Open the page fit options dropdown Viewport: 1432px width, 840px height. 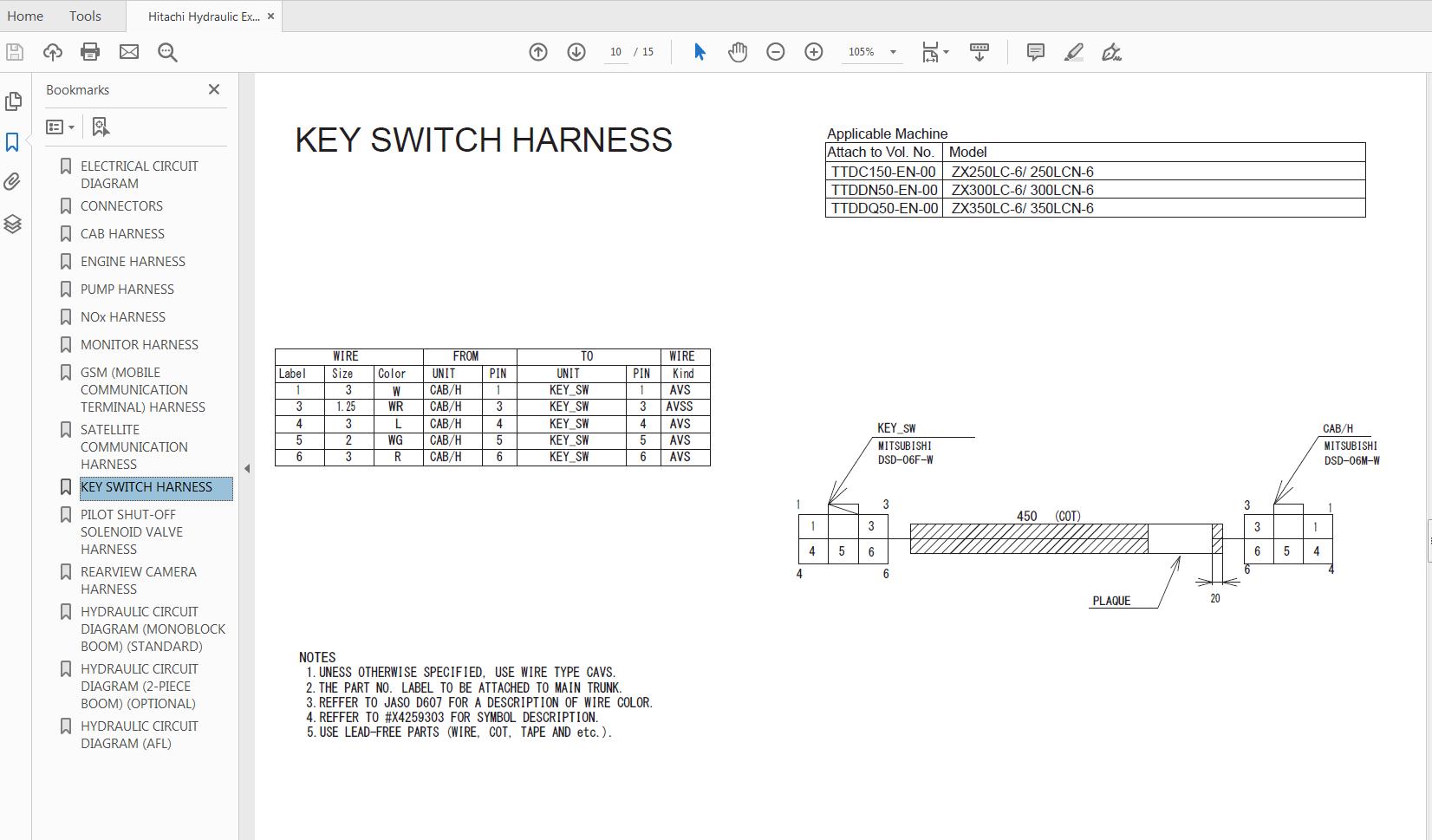click(947, 52)
